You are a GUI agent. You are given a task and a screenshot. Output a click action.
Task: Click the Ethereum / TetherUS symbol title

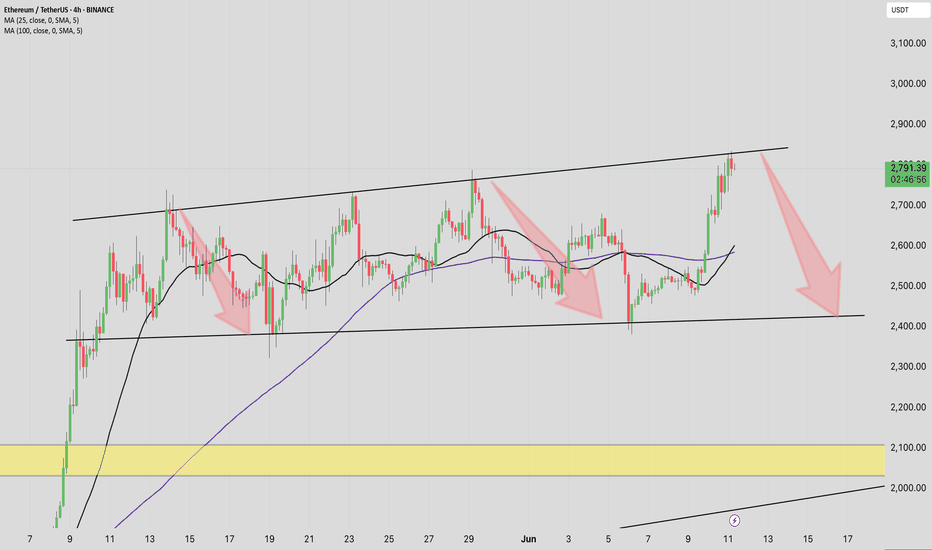tap(59, 10)
